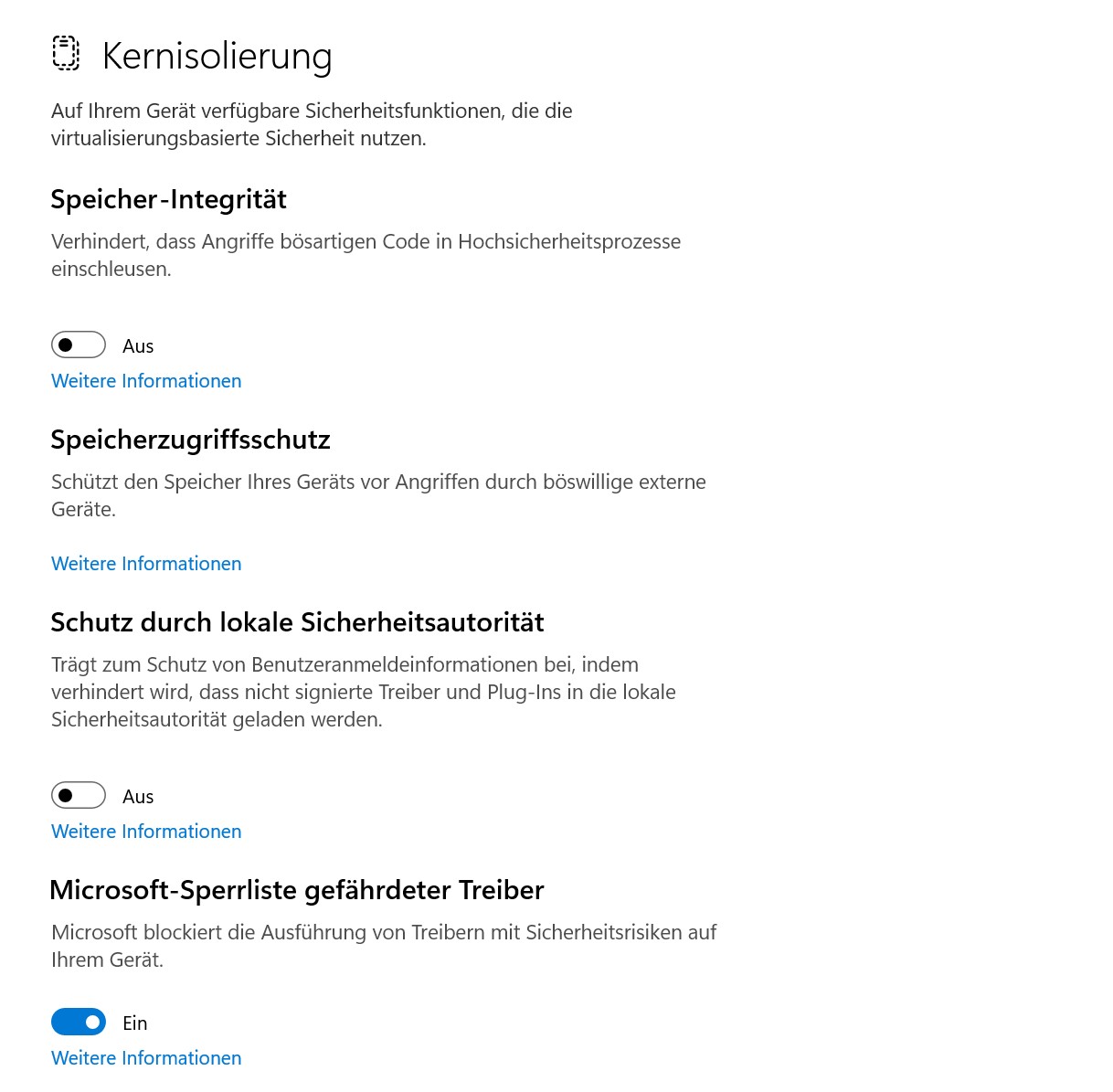Screen dimensions: 1113x1092
Task: Click the Aus label beside Sicherheitsautorität switch
Action: [x=138, y=797]
